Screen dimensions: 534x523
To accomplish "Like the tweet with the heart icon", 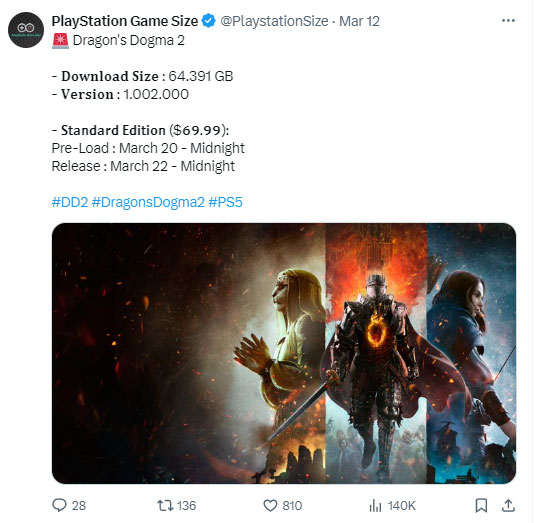I will pyautogui.click(x=270, y=505).
